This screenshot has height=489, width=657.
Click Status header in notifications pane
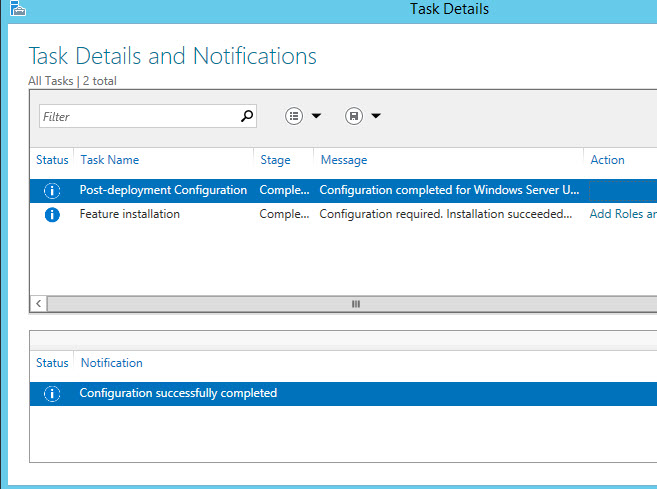[52, 362]
